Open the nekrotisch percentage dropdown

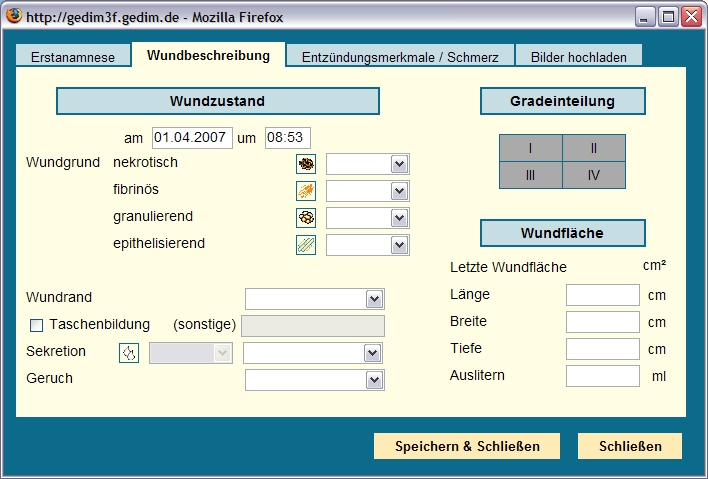tap(367, 164)
